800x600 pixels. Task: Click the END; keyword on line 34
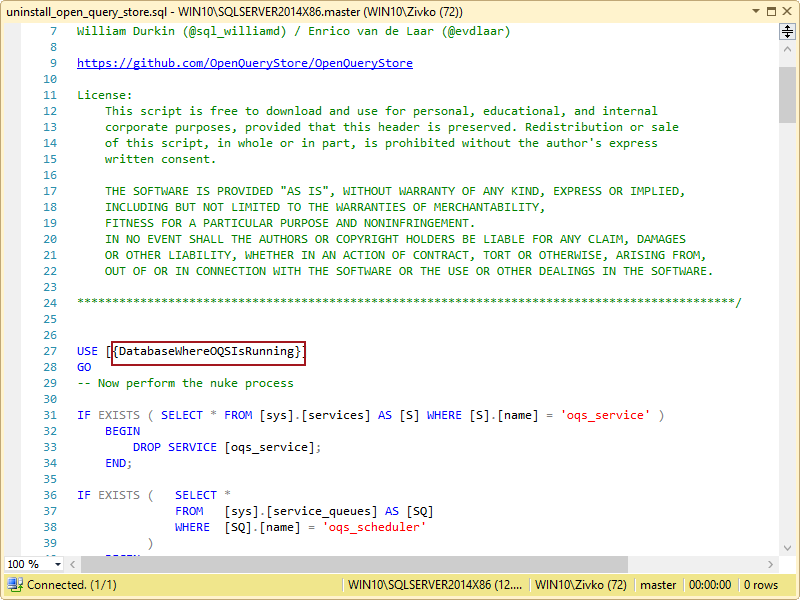point(118,463)
